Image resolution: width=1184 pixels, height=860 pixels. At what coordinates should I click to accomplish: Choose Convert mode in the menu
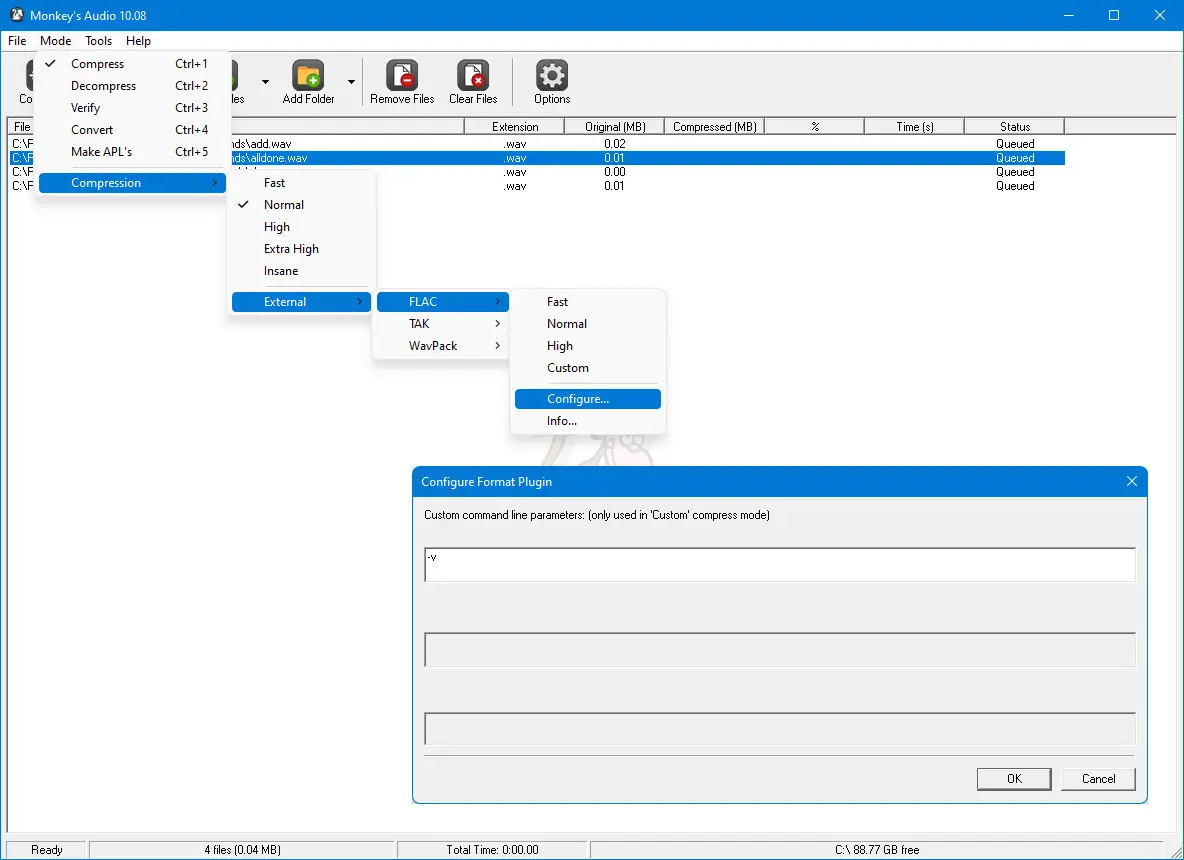click(x=132, y=130)
